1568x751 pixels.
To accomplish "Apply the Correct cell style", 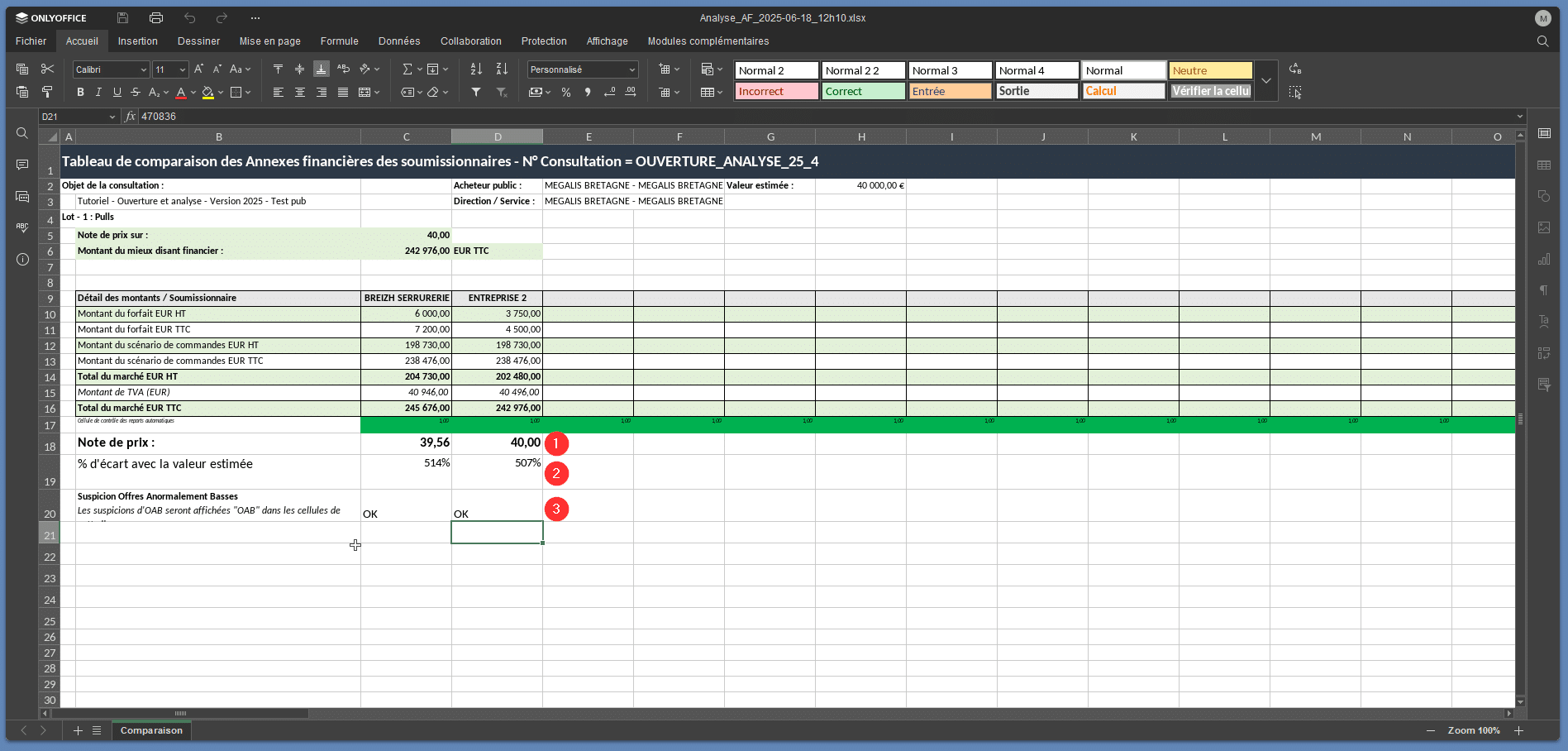I will [863, 91].
